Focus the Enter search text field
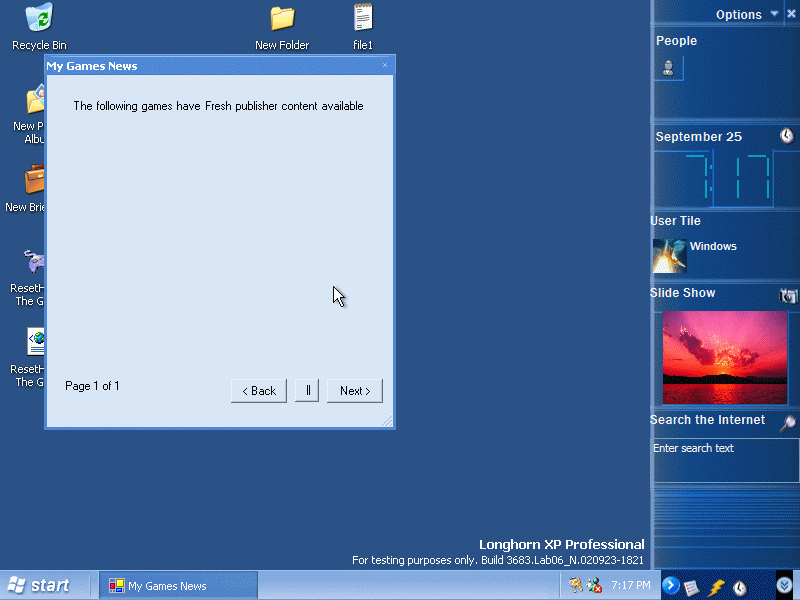This screenshot has height=600, width=800. [726, 460]
